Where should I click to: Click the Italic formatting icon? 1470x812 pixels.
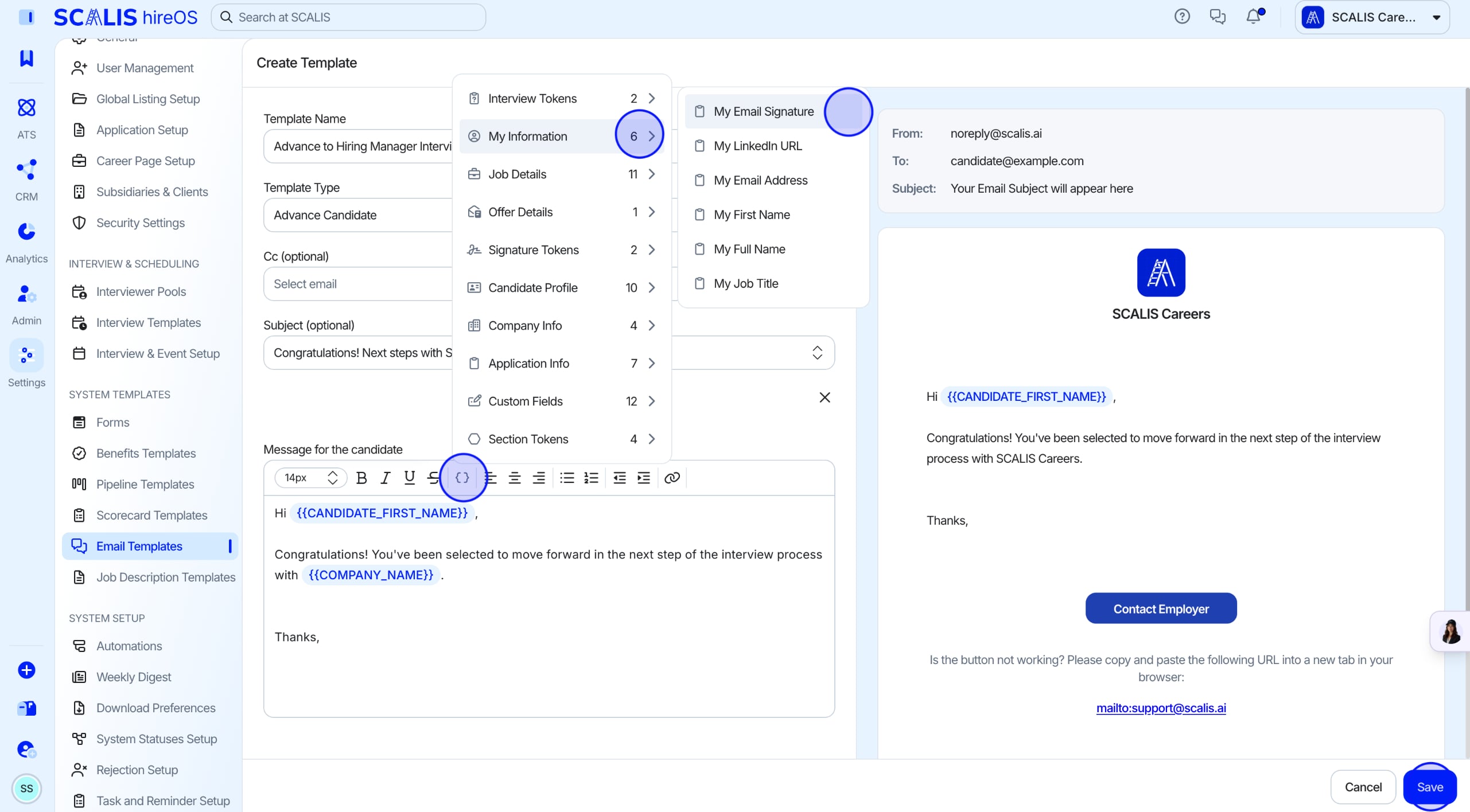[x=386, y=478]
